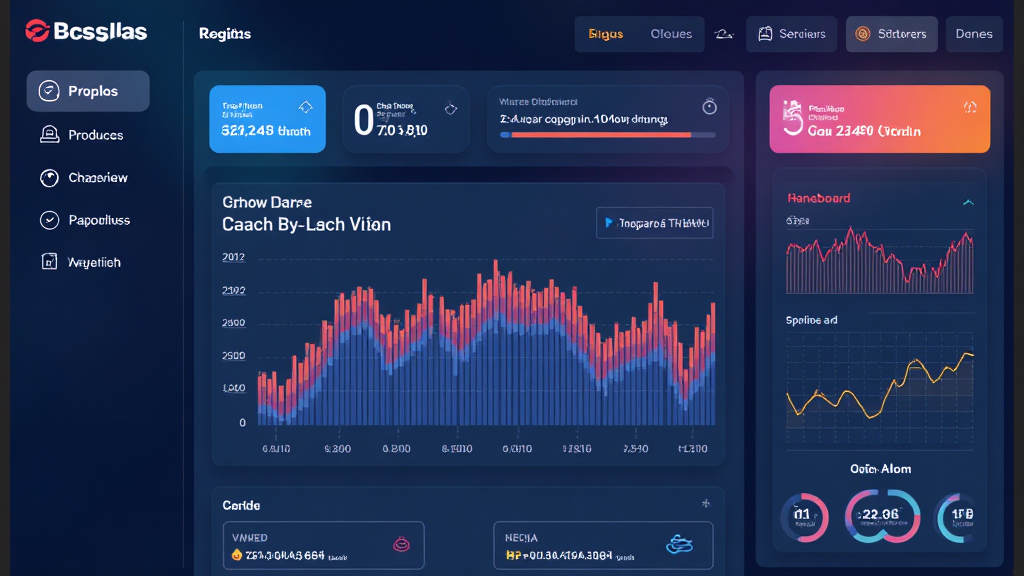
Task: Click the timer icon on progress card
Action: pyautogui.click(x=709, y=107)
